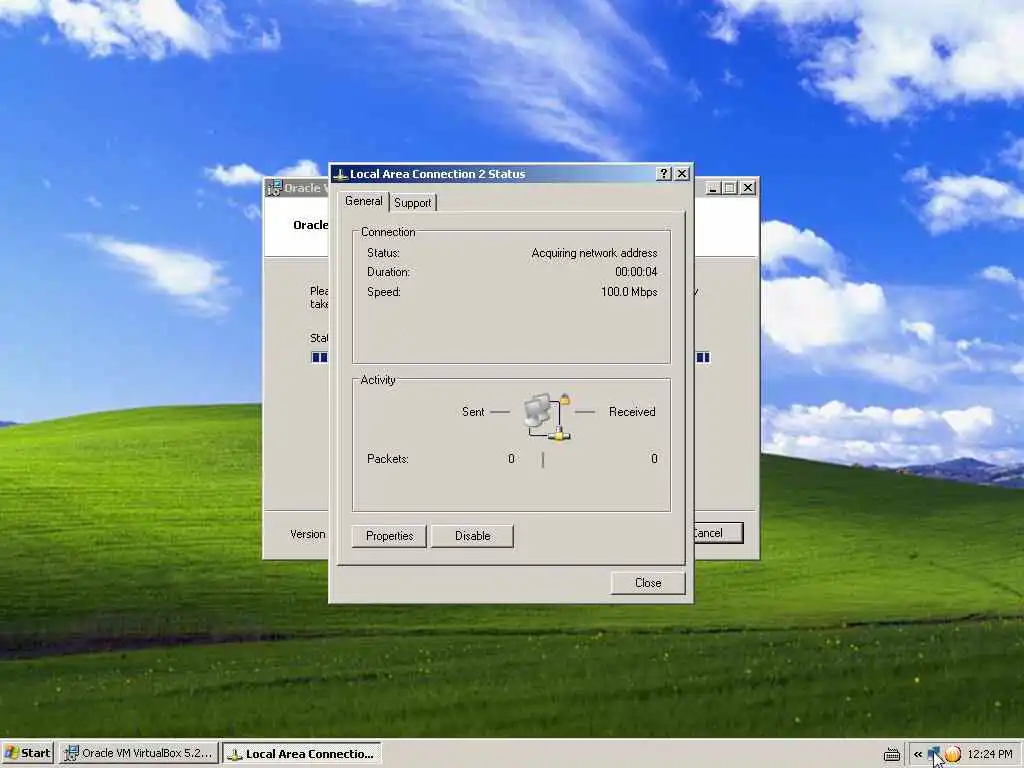Minimize the Oracle VirtualBox installer window

pyautogui.click(x=713, y=188)
